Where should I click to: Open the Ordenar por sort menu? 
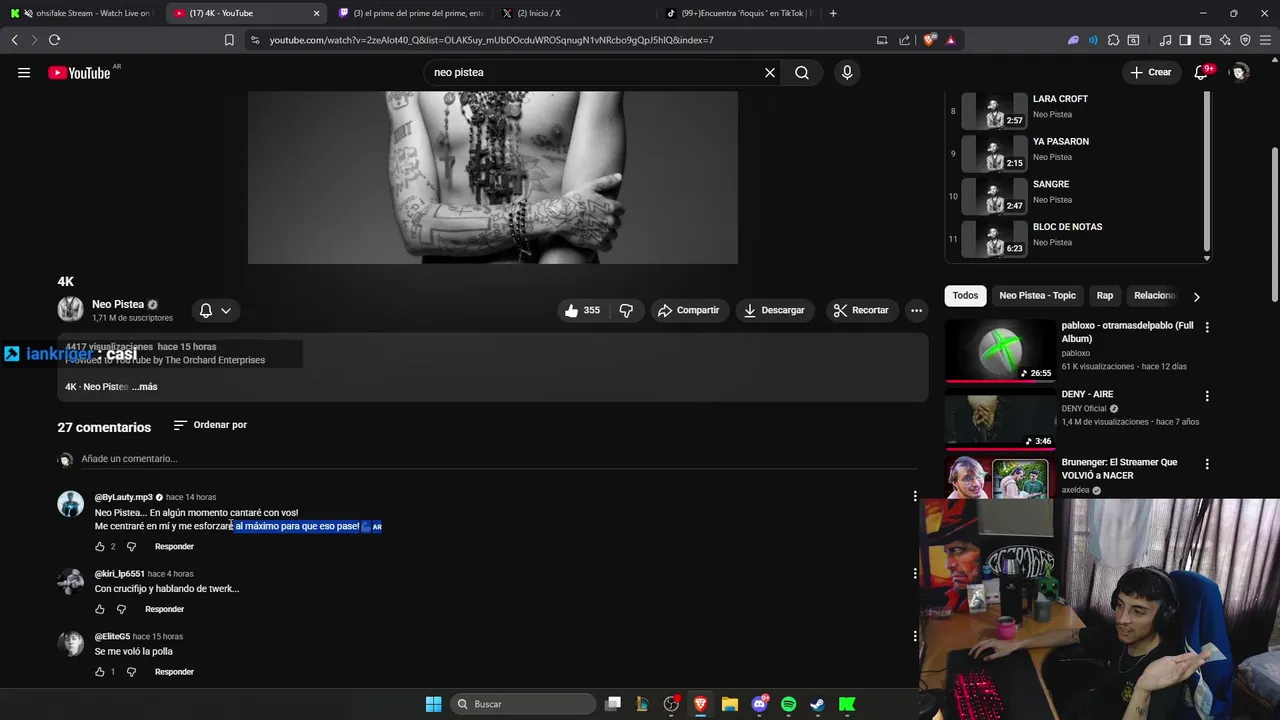pyautogui.click(x=210, y=425)
